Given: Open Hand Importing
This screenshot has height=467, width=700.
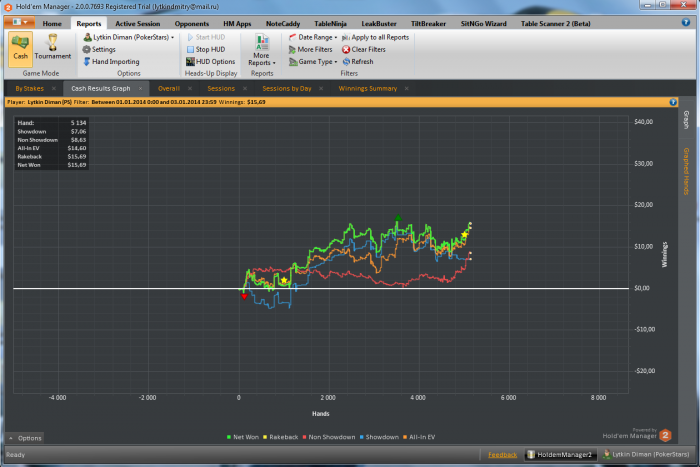Looking at the screenshot, I should coord(111,62).
